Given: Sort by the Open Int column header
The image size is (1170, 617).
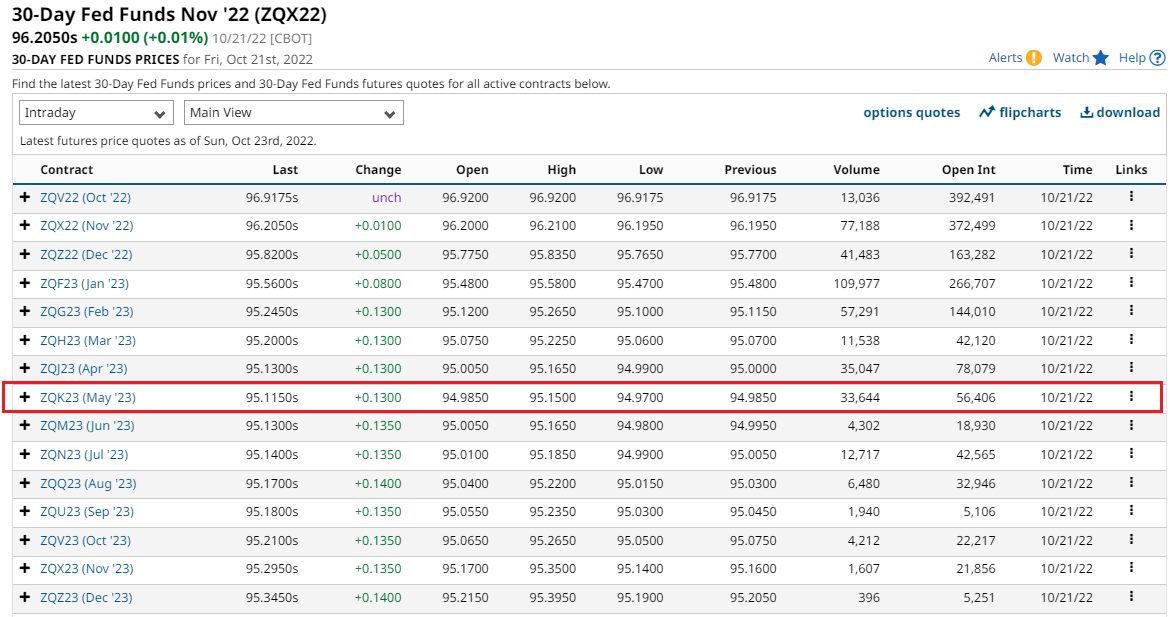Looking at the screenshot, I should tap(968, 170).
